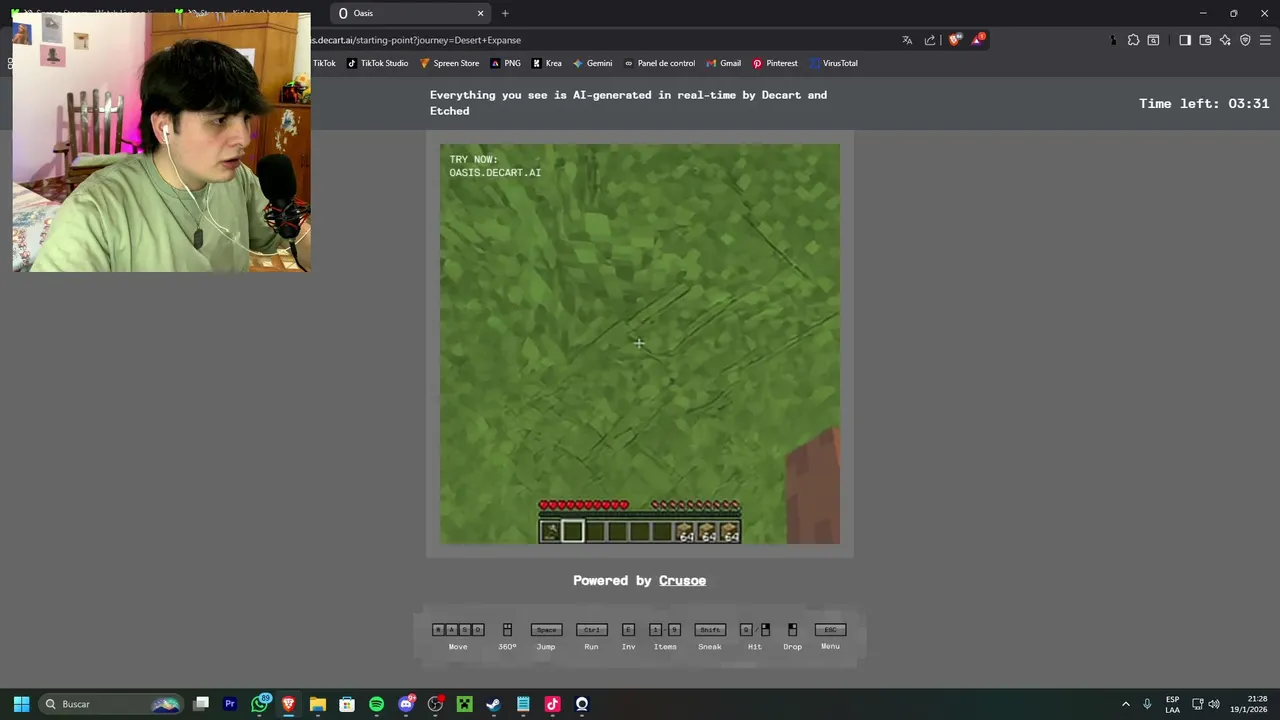Open Microsoft Store from taskbar
Screen dimensions: 1280x720
point(347,704)
